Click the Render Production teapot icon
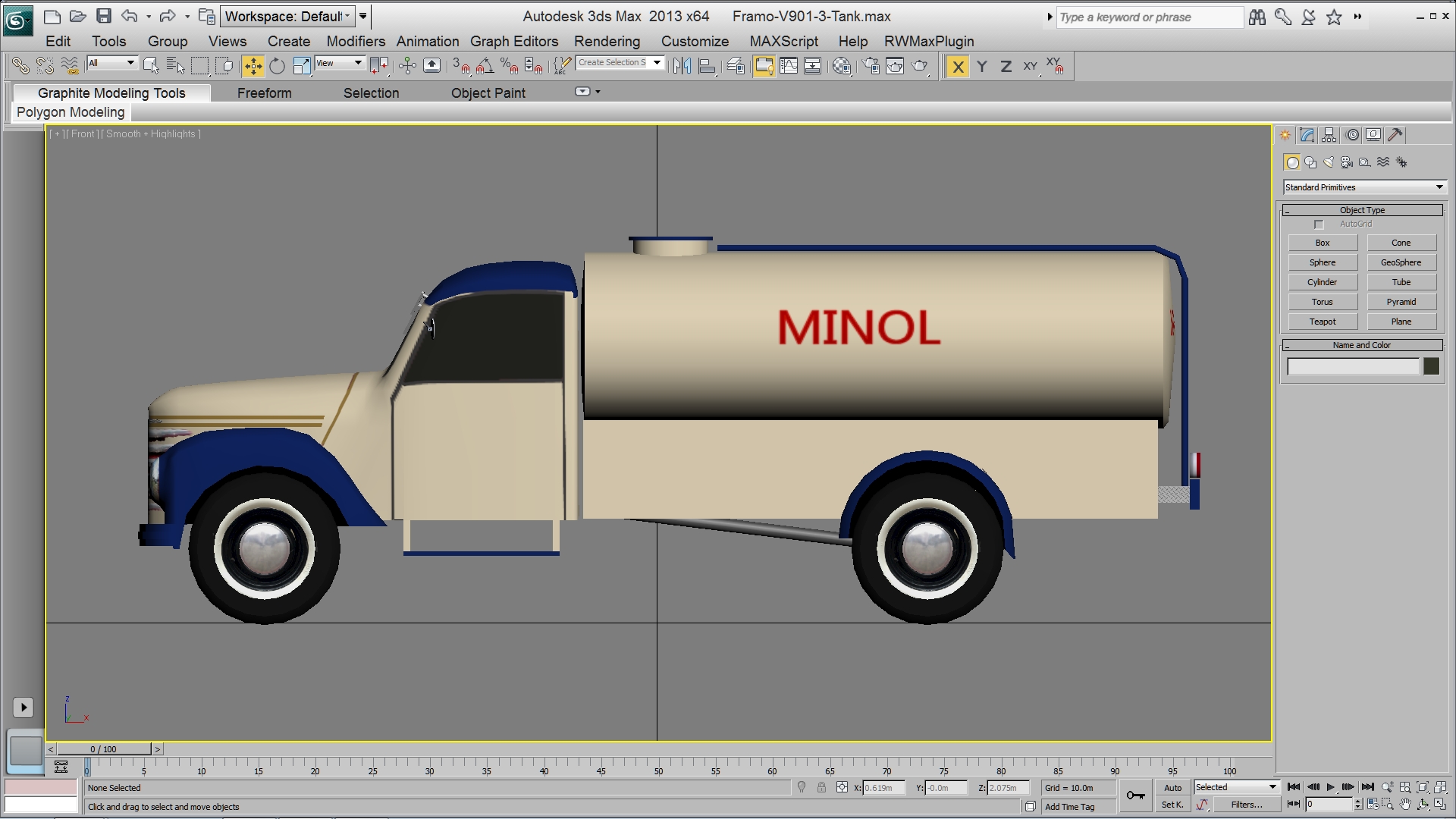 (x=920, y=67)
